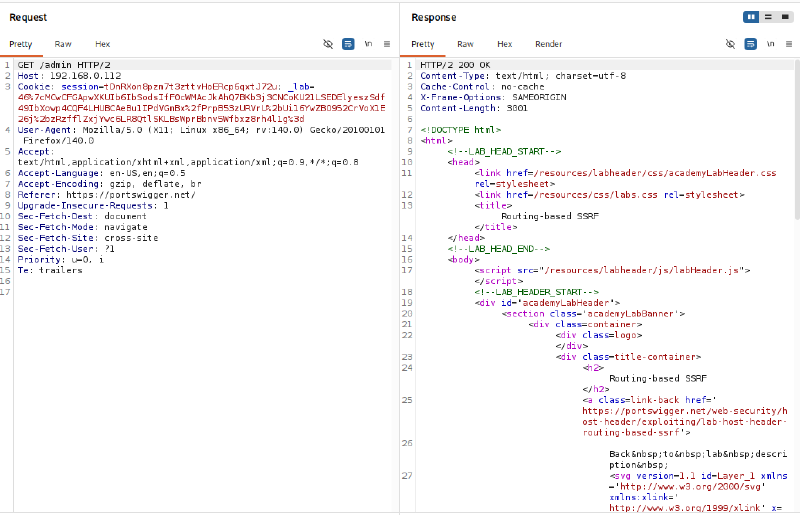
Task: Click the Sec-Fetch-Dest: document line
Action: [x=82, y=216]
